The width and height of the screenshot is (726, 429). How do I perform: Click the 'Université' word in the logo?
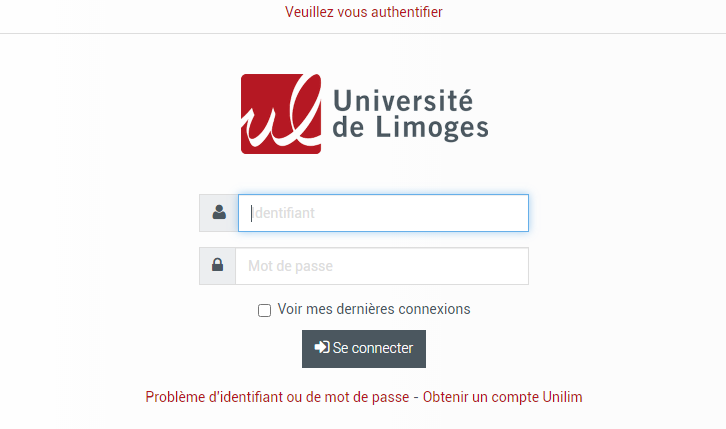pos(403,100)
